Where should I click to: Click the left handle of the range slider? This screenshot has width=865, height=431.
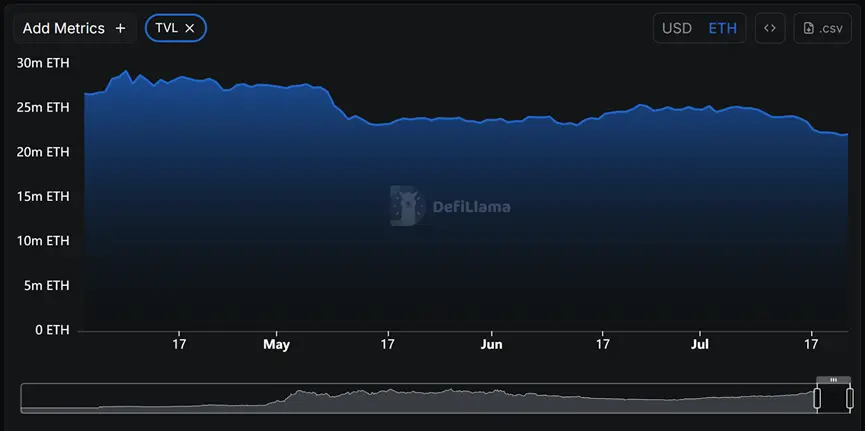pyautogui.click(x=817, y=398)
